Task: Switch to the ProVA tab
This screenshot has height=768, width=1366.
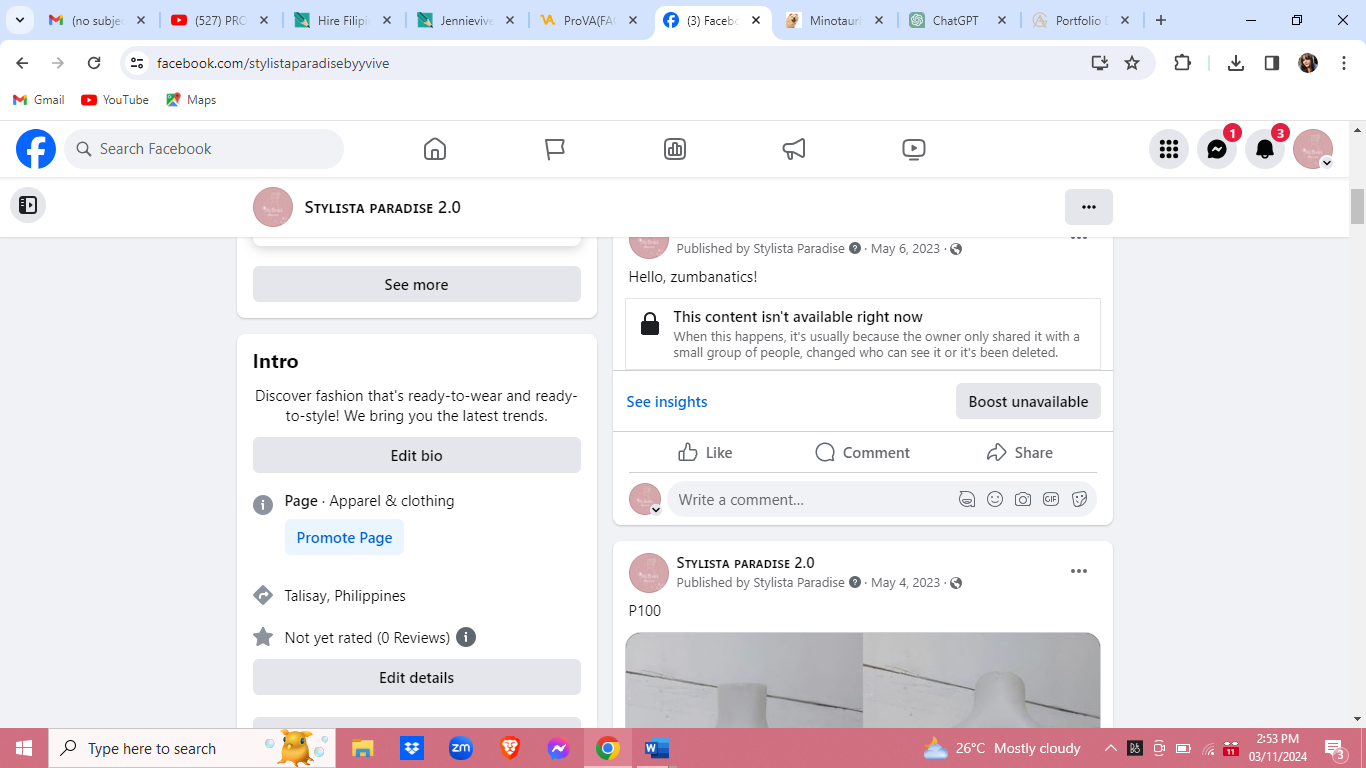Action: pyautogui.click(x=590, y=20)
